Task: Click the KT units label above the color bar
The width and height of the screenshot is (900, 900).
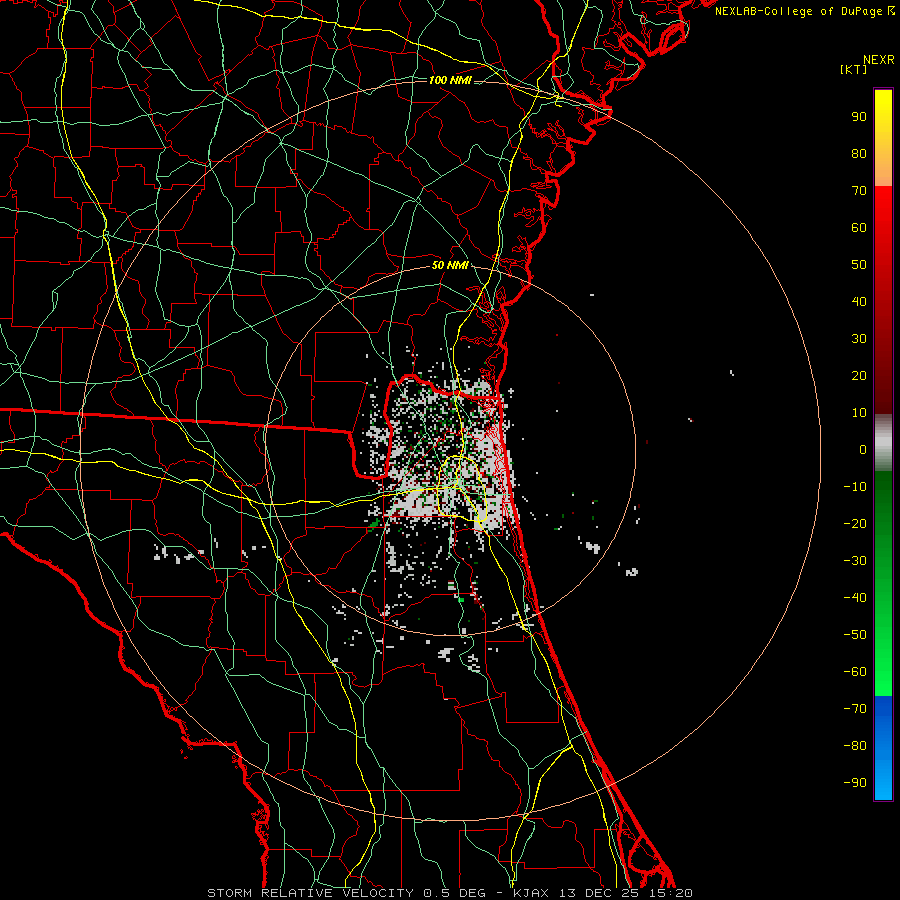Action: click(853, 69)
